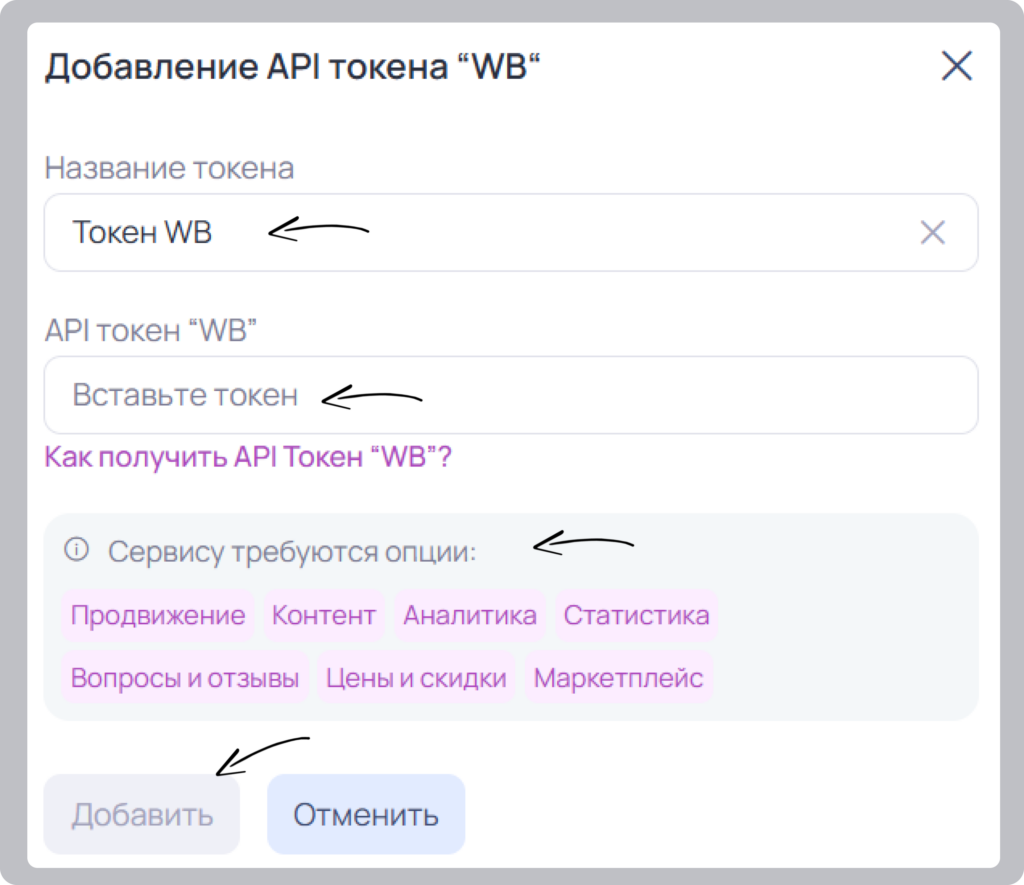The image size is (1024, 885).
Task: Click the 'Вставьте токен' input field
Action: pyautogui.click(x=511, y=395)
